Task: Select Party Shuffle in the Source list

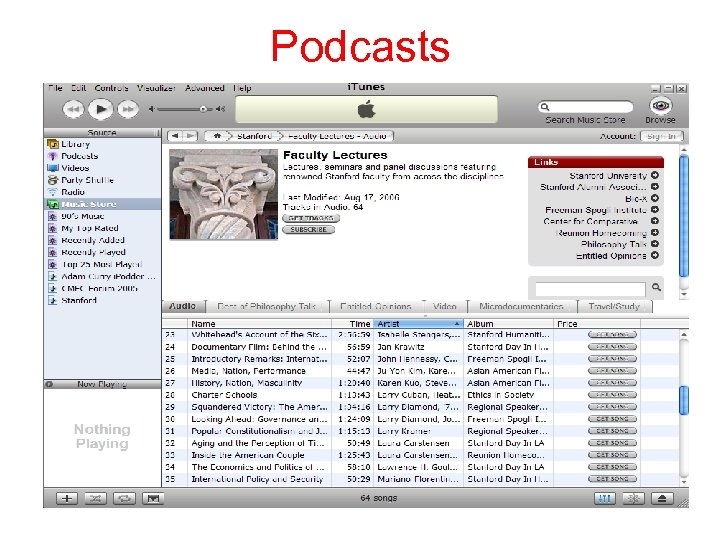Action: 87,180
